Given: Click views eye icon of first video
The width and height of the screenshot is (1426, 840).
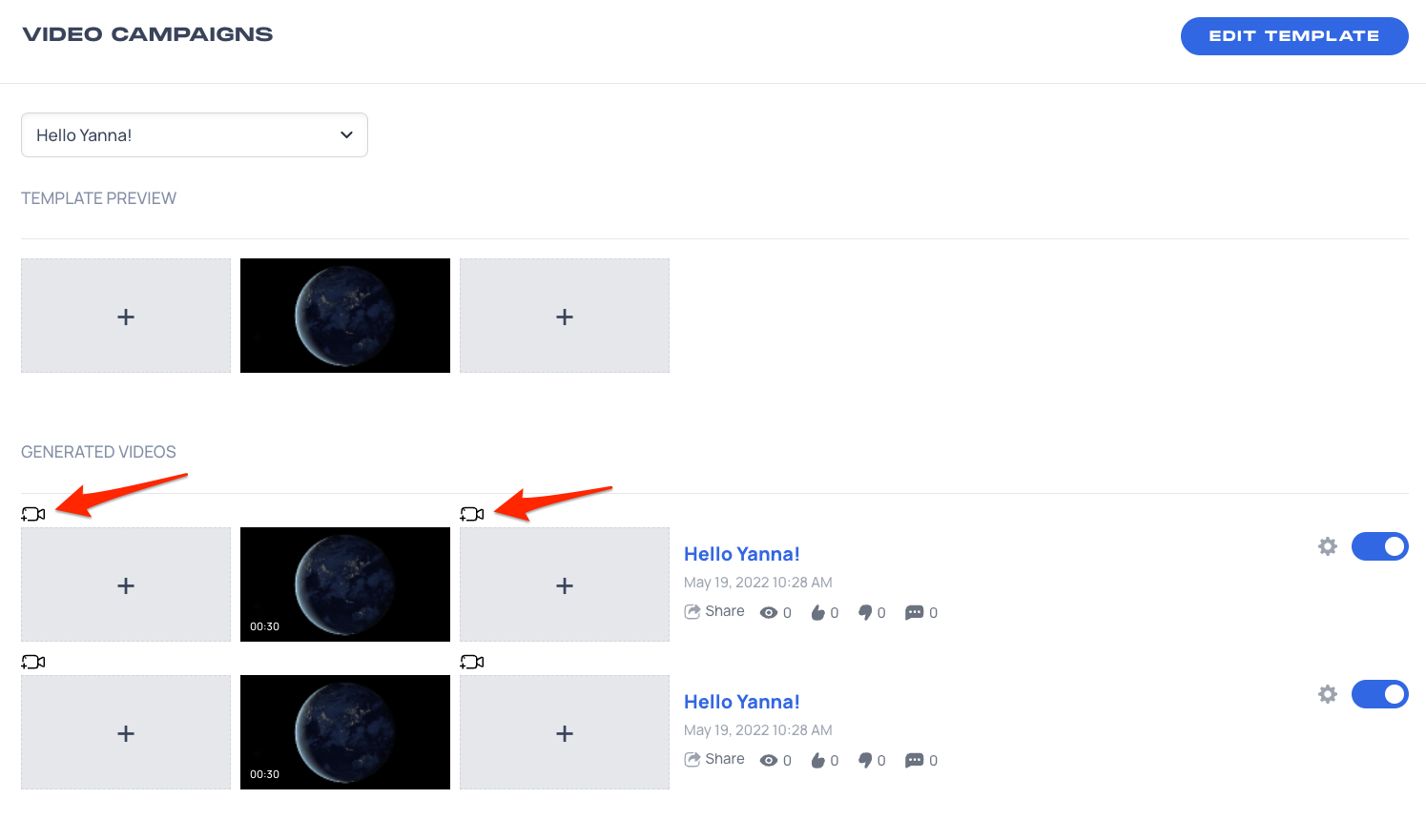Looking at the screenshot, I should click(x=769, y=613).
